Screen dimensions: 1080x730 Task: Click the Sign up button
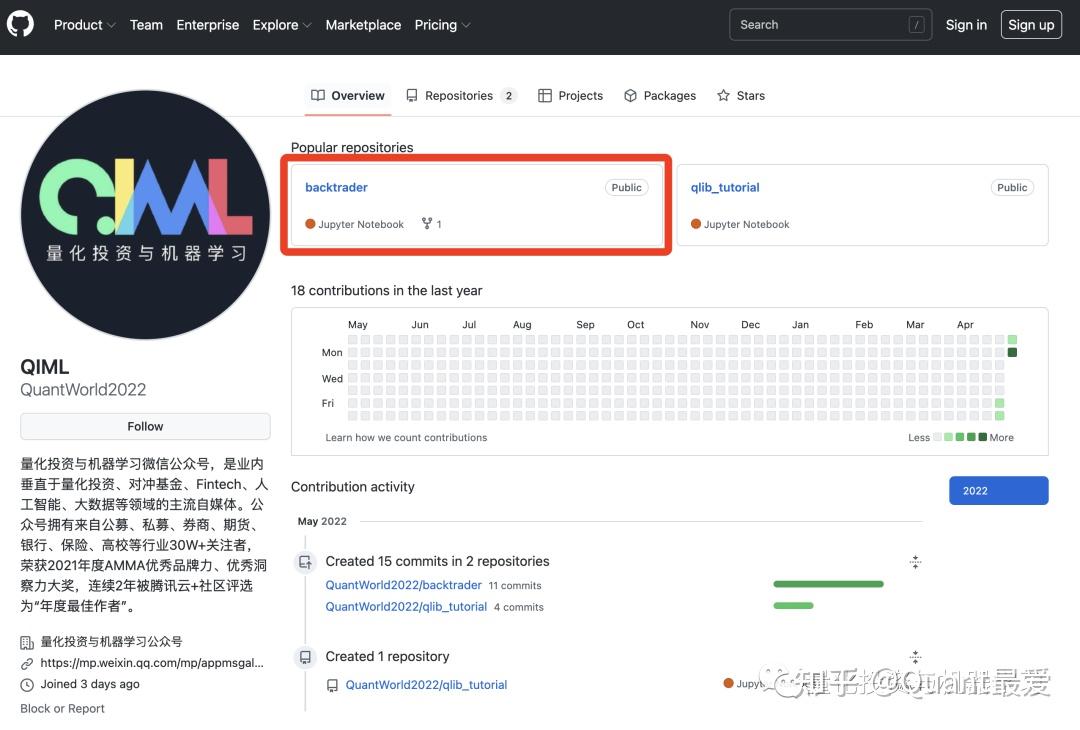pyautogui.click(x=1030, y=24)
